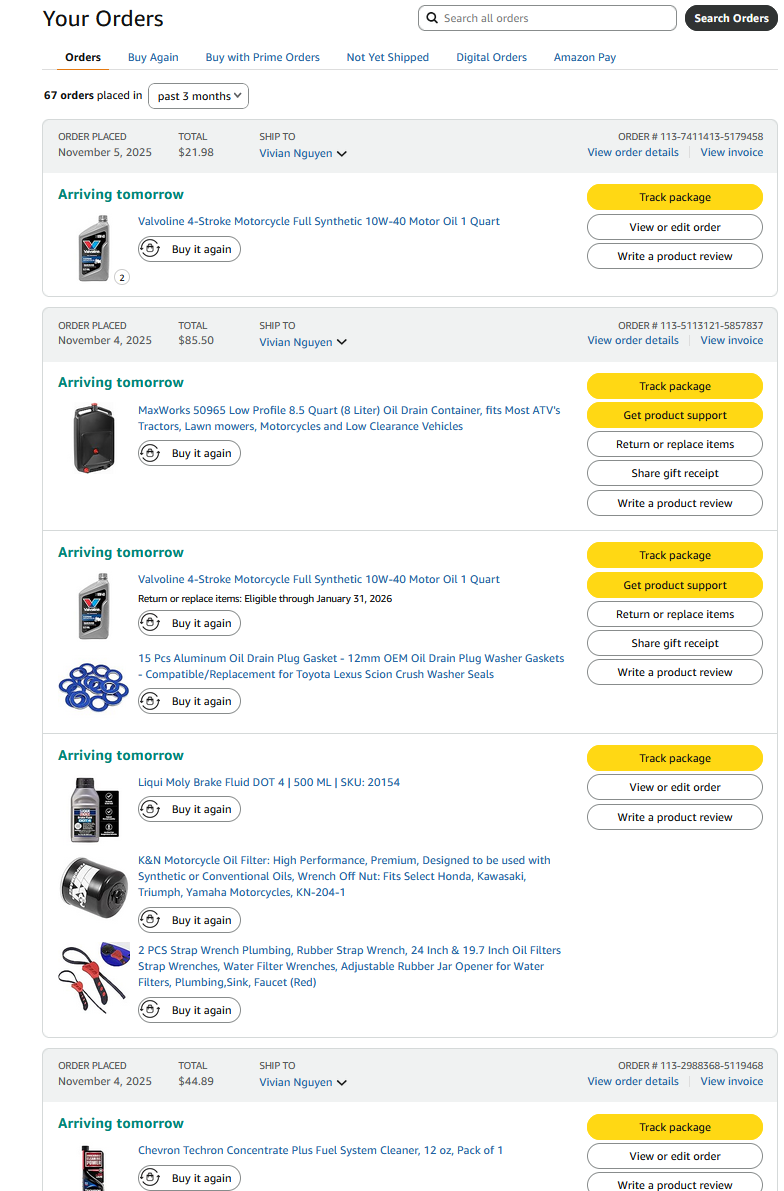
Task: Track package for the MaxWorks drain container
Action: pos(675,386)
